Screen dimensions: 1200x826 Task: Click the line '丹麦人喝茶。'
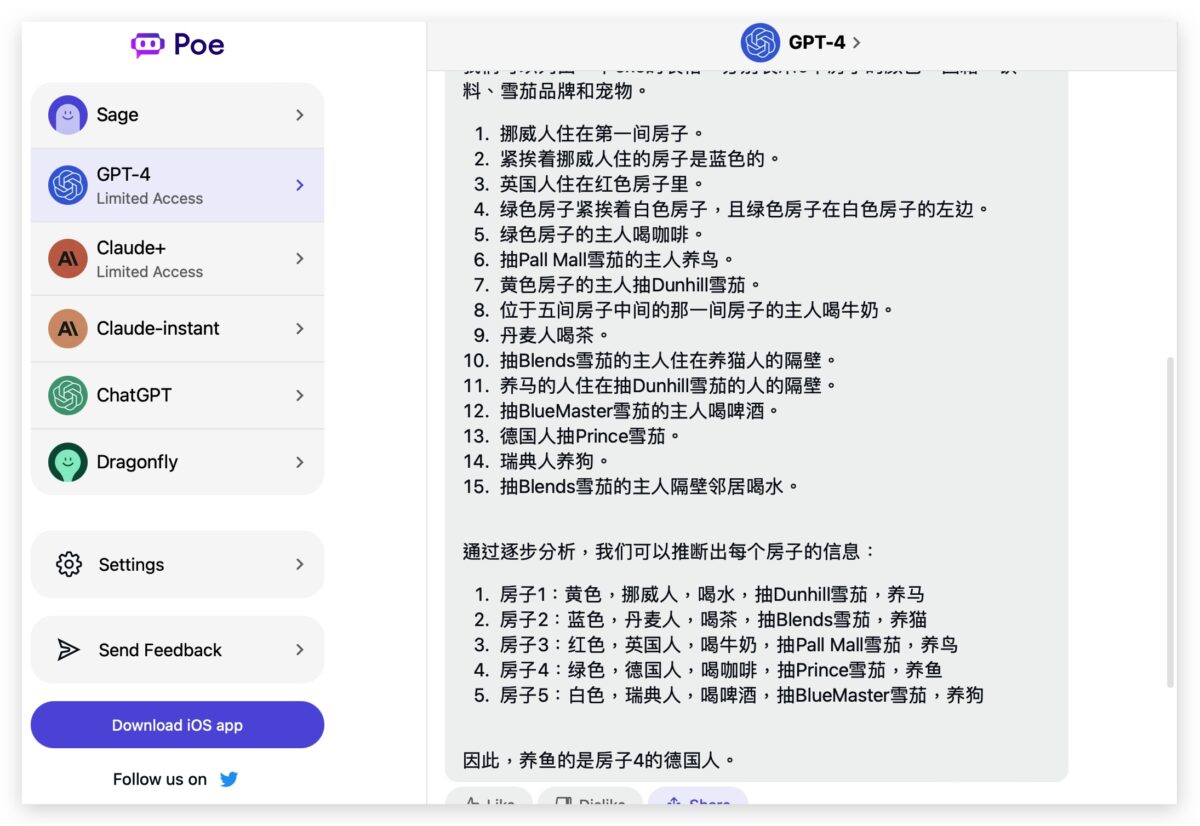coord(554,335)
